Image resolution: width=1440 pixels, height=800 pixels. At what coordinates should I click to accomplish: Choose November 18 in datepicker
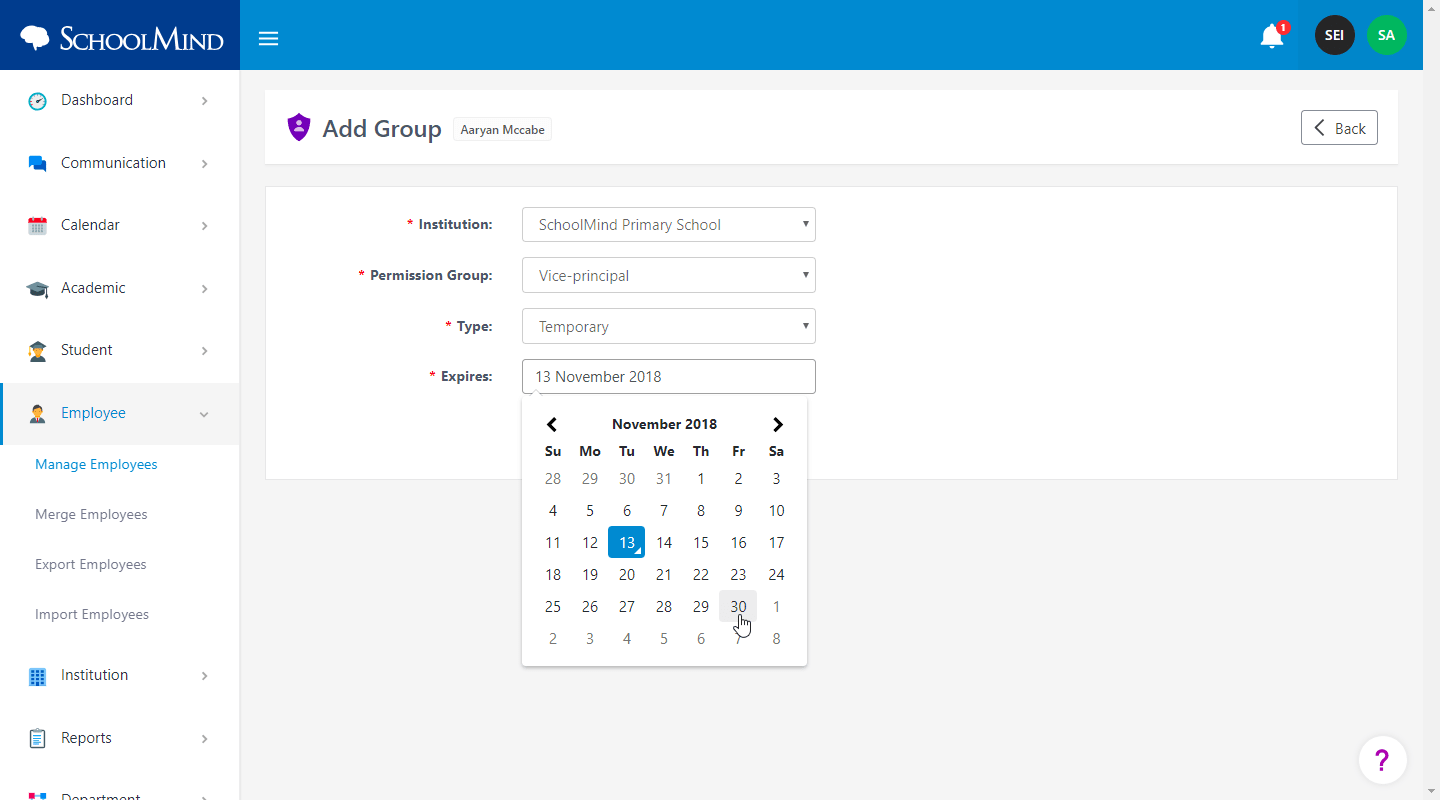[553, 574]
